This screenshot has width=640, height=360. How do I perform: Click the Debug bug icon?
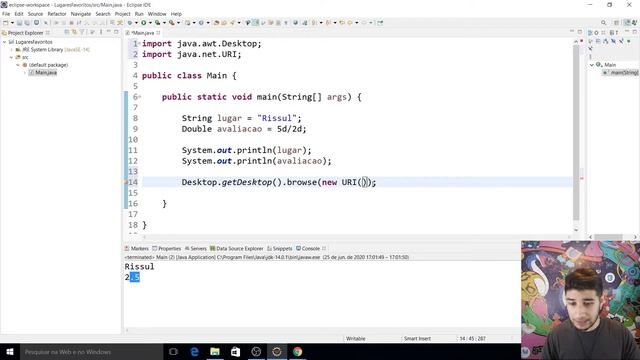(x=130, y=23)
